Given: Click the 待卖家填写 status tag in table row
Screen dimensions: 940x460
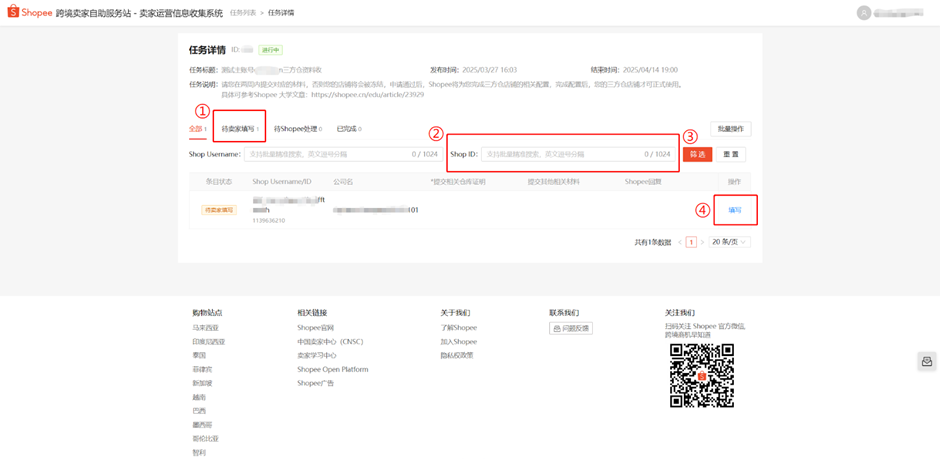Looking at the screenshot, I should coord(219,210).
